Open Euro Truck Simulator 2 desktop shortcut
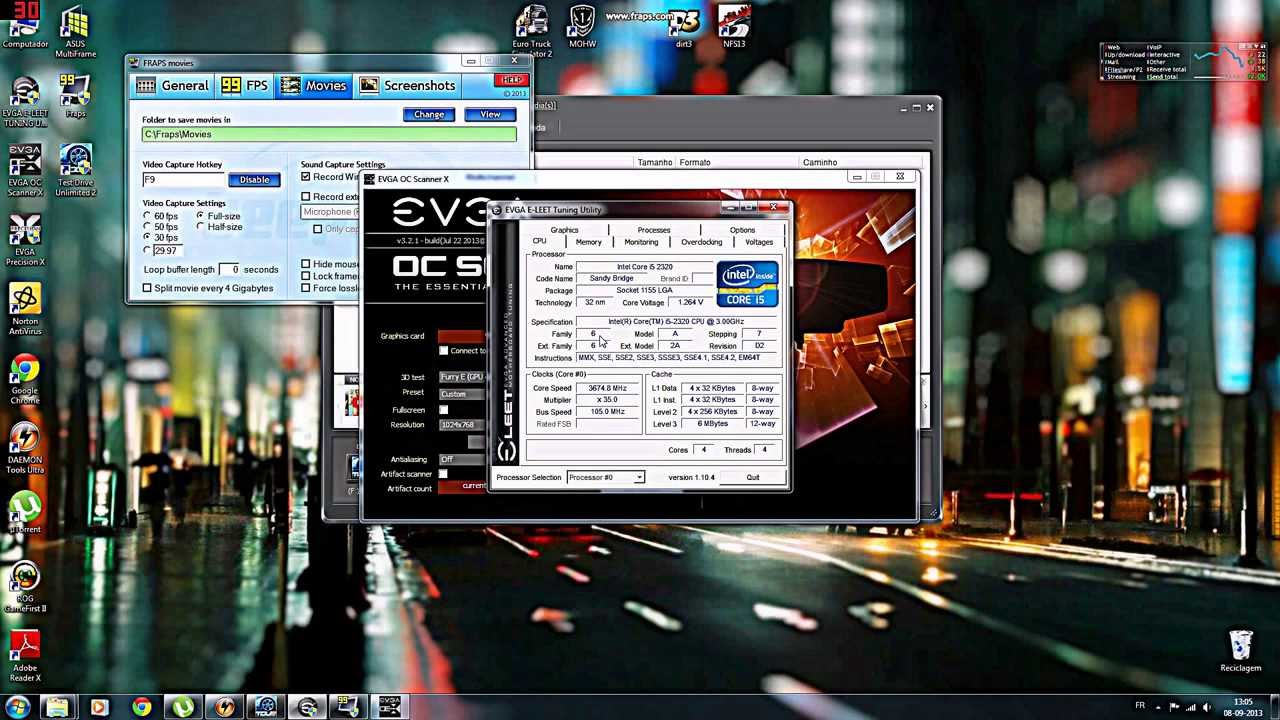This screenshot has width=1280, height=720. pyautogui.click(x=532, y=30)
